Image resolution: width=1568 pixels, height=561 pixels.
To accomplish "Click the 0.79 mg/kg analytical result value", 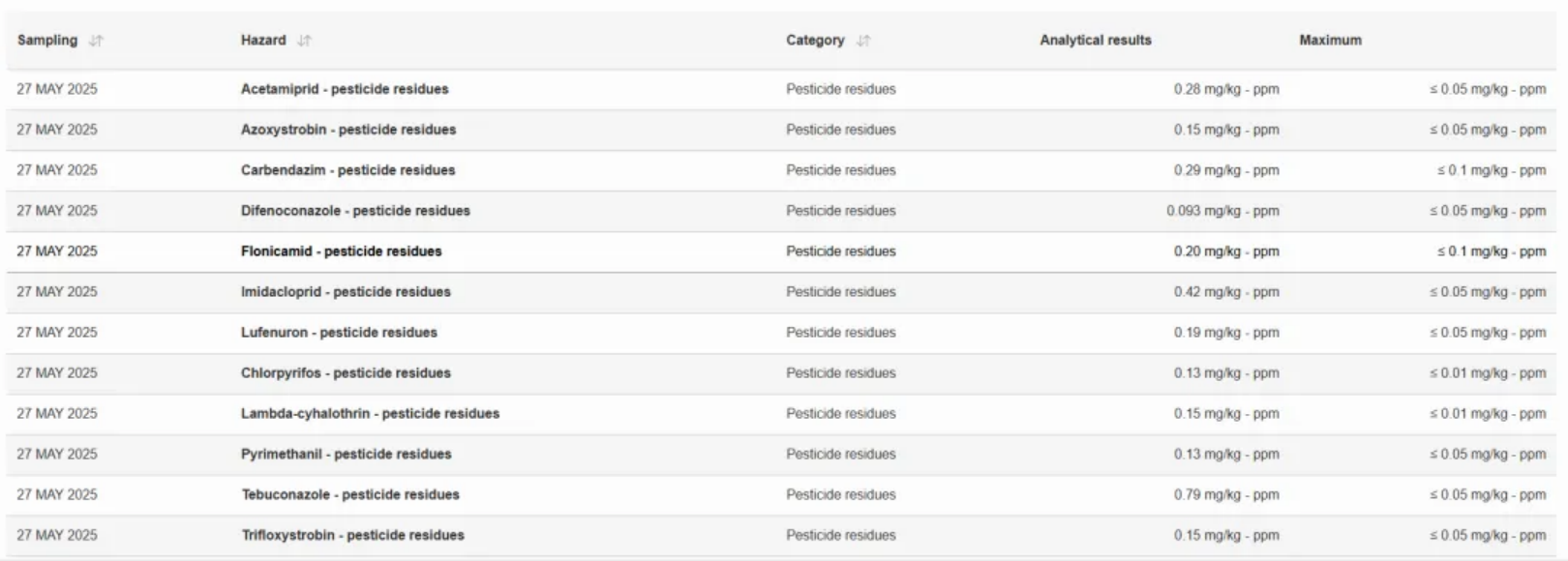I will tap(1226, 495).
